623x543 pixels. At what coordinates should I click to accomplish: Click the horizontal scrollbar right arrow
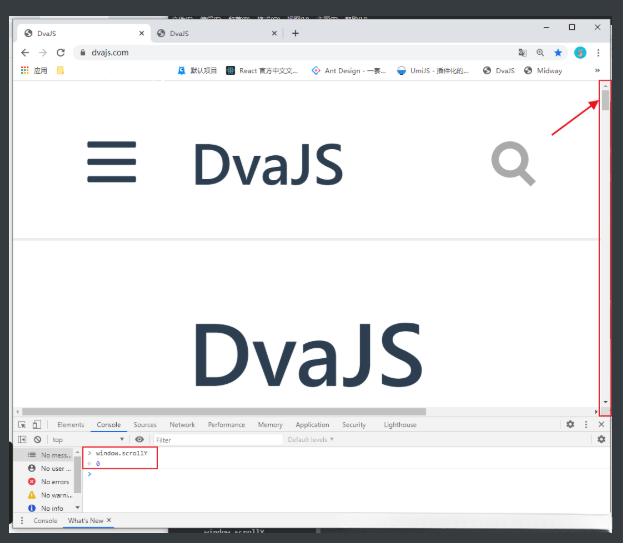[x=596, y=412]
